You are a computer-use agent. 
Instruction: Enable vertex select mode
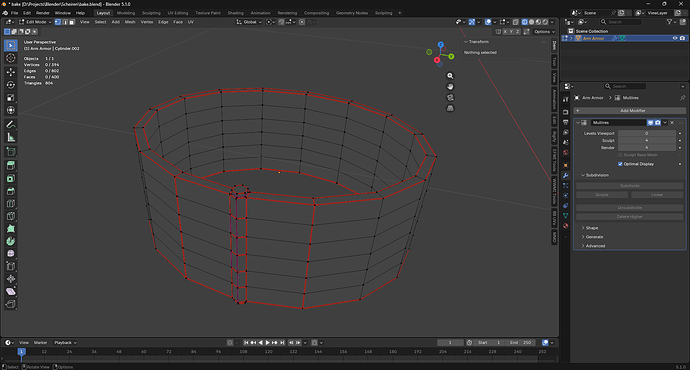coord(58,22)
